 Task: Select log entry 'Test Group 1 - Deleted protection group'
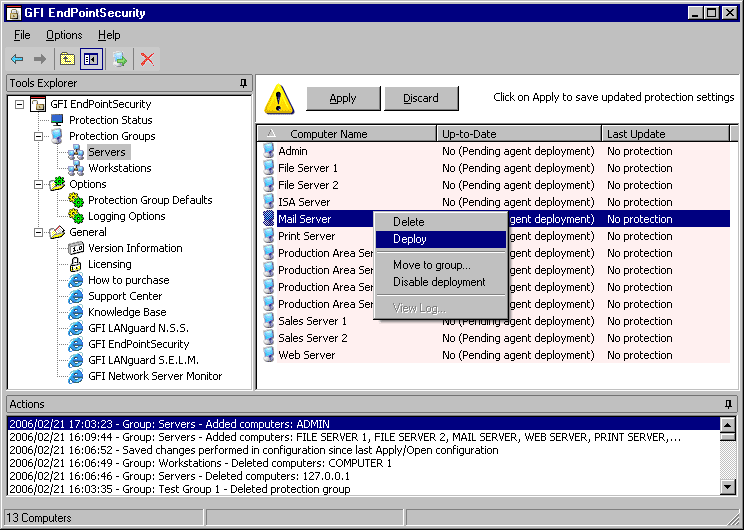click(x=364, y=489)
